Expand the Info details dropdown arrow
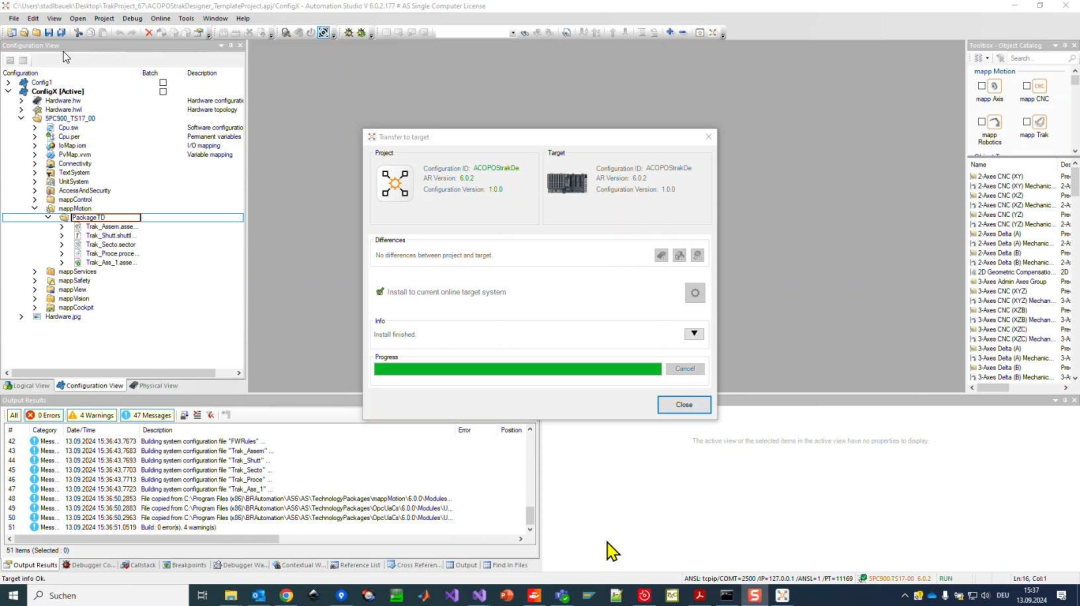1080x606 pixels. pos(694,334)
